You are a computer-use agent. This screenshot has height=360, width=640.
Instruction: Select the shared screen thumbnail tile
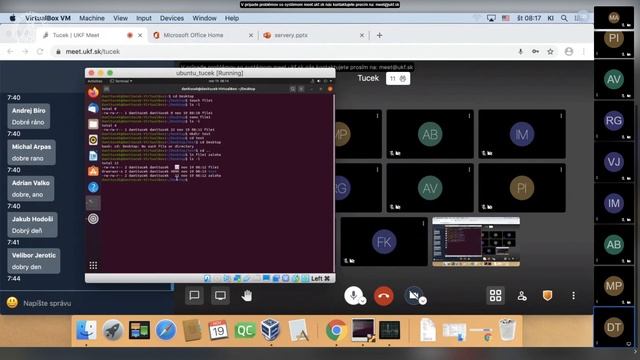476,242
